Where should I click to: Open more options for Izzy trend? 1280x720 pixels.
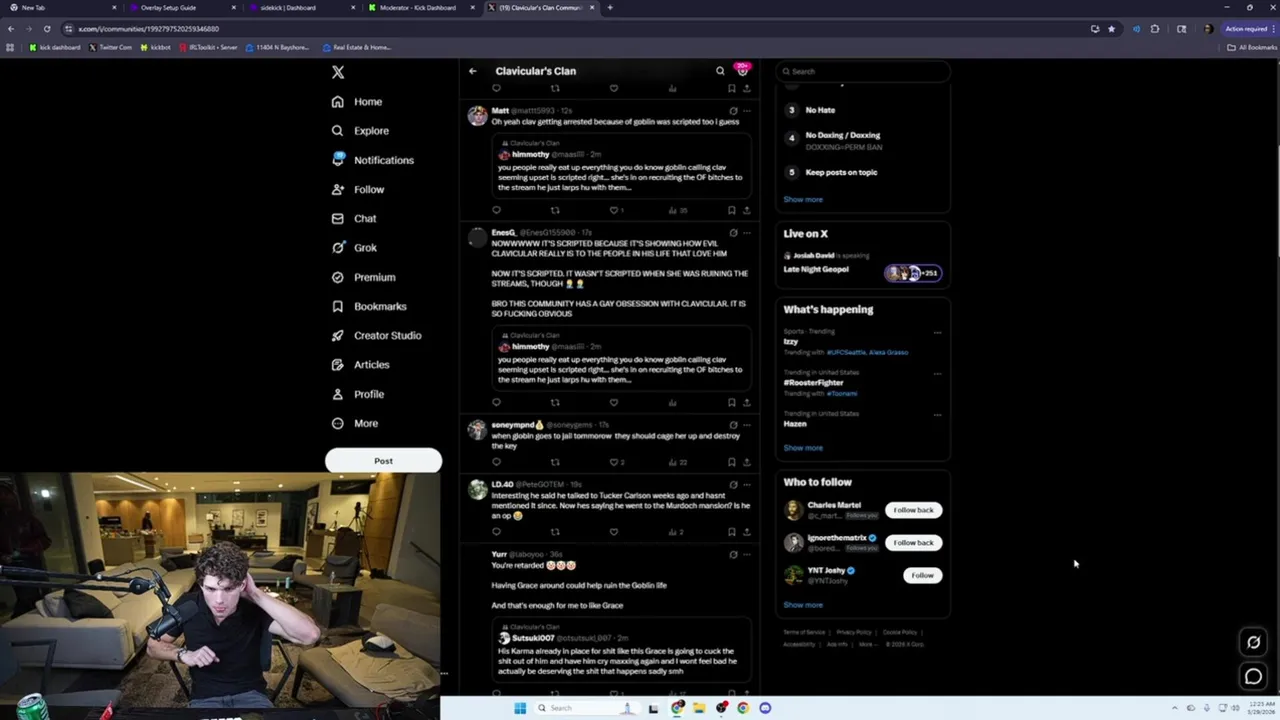pos(937,332)
